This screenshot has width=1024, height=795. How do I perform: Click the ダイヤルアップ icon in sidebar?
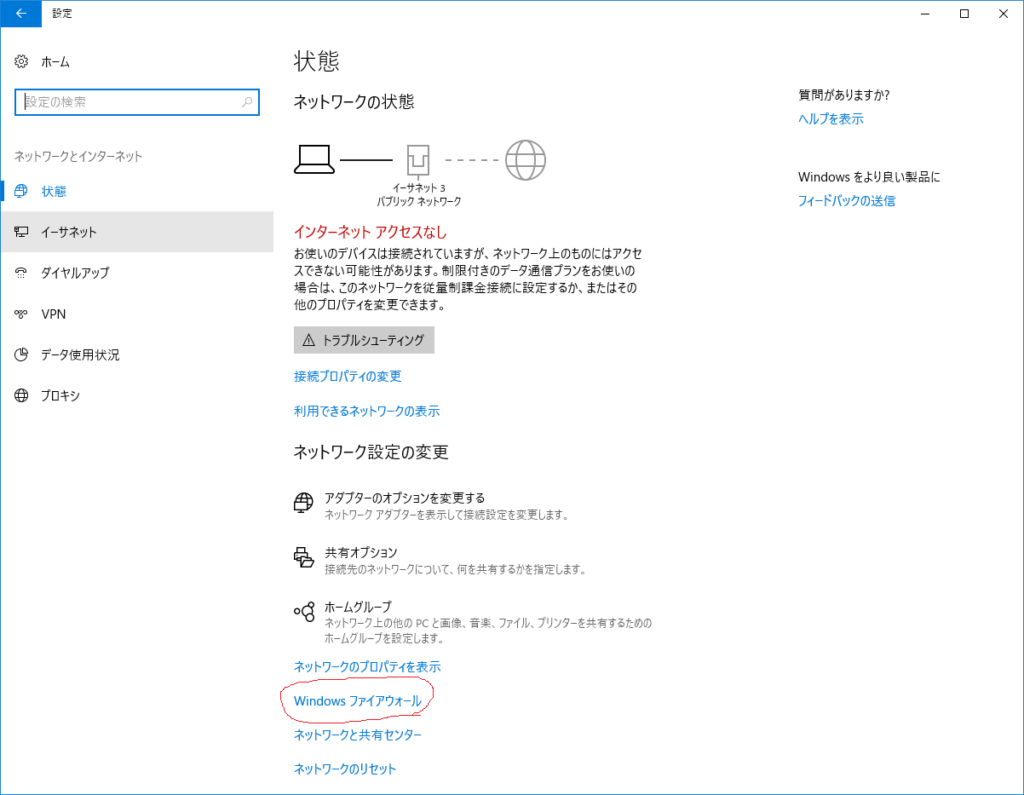coord(21,273)
